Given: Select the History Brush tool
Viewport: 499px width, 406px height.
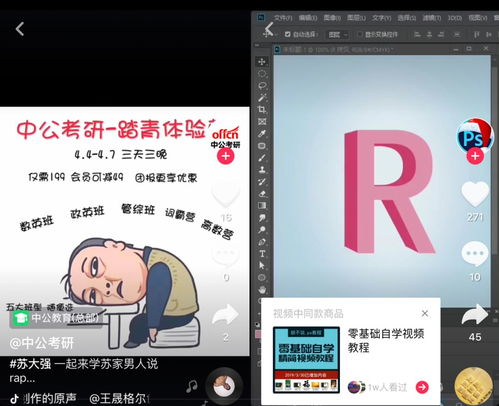Looking at the screenshot, I should (262, 181).
